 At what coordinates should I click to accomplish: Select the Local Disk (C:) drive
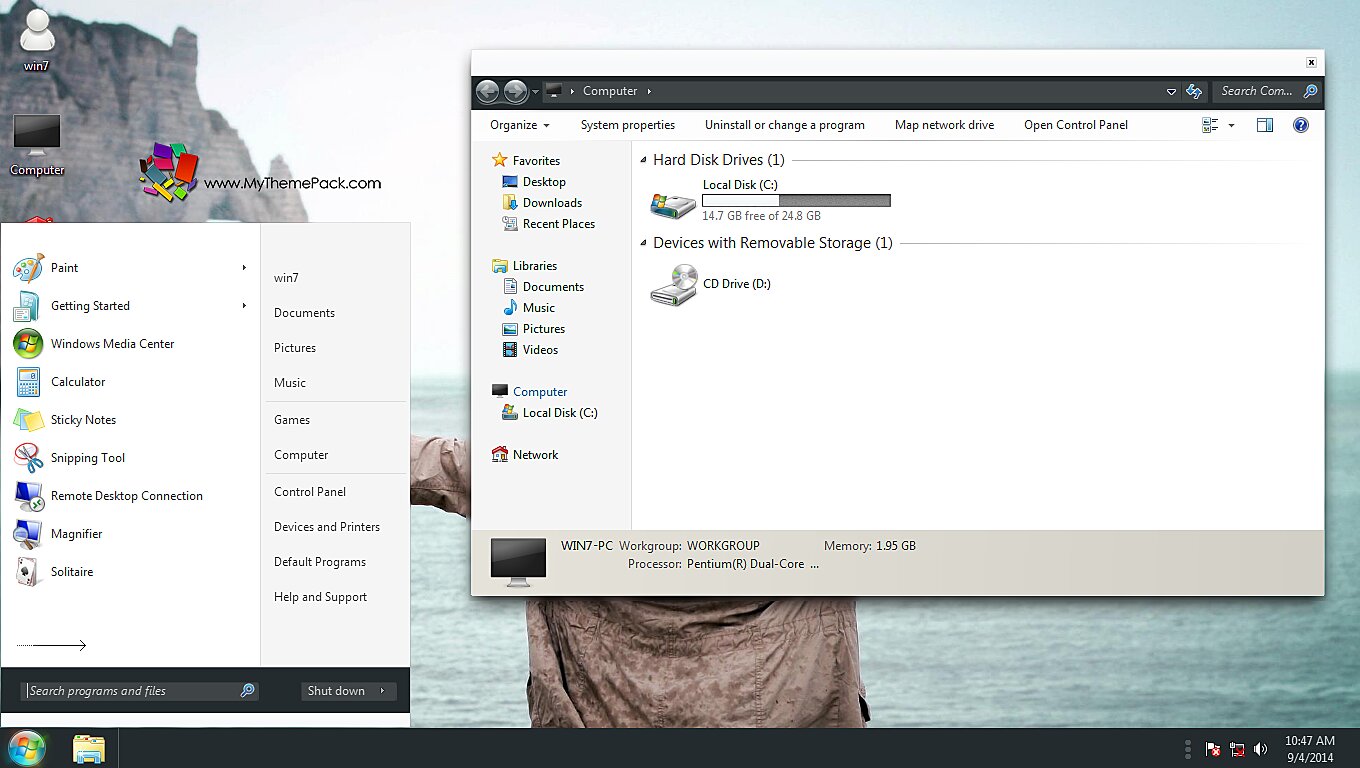pos(770,200)
